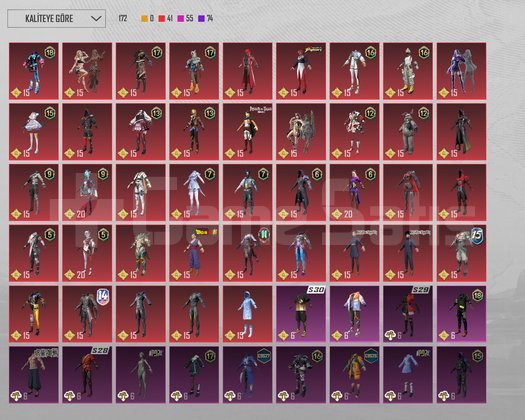Pick the white dress outfit with level 15 badge
The width and height of the screenshot is (525, 420).
[x=33, y=132]
